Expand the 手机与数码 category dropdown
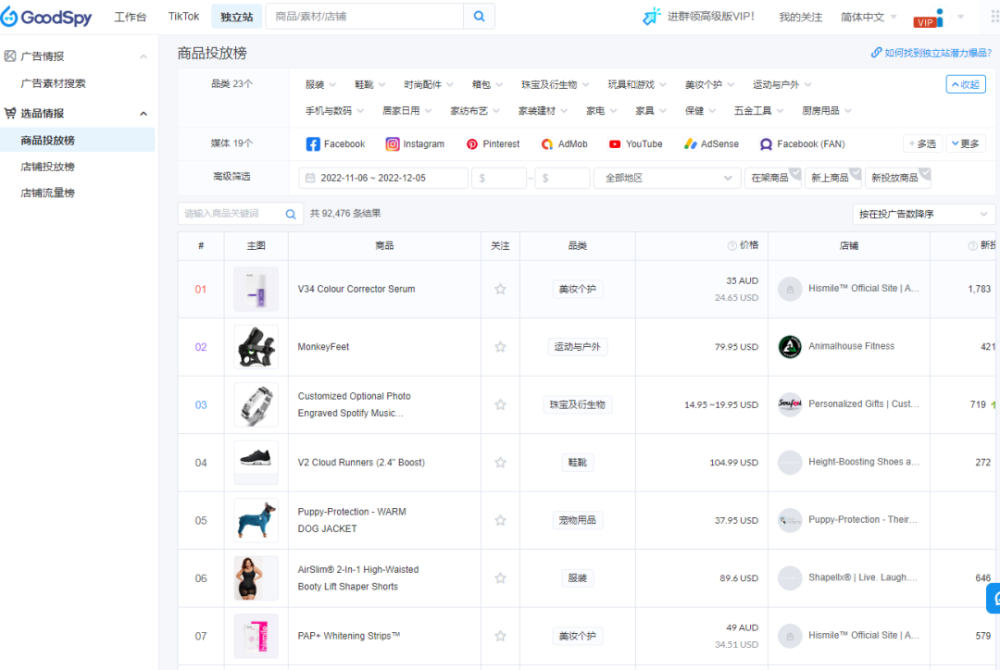1000x670 pixels. pyautogui.click(x=334, y=111)
